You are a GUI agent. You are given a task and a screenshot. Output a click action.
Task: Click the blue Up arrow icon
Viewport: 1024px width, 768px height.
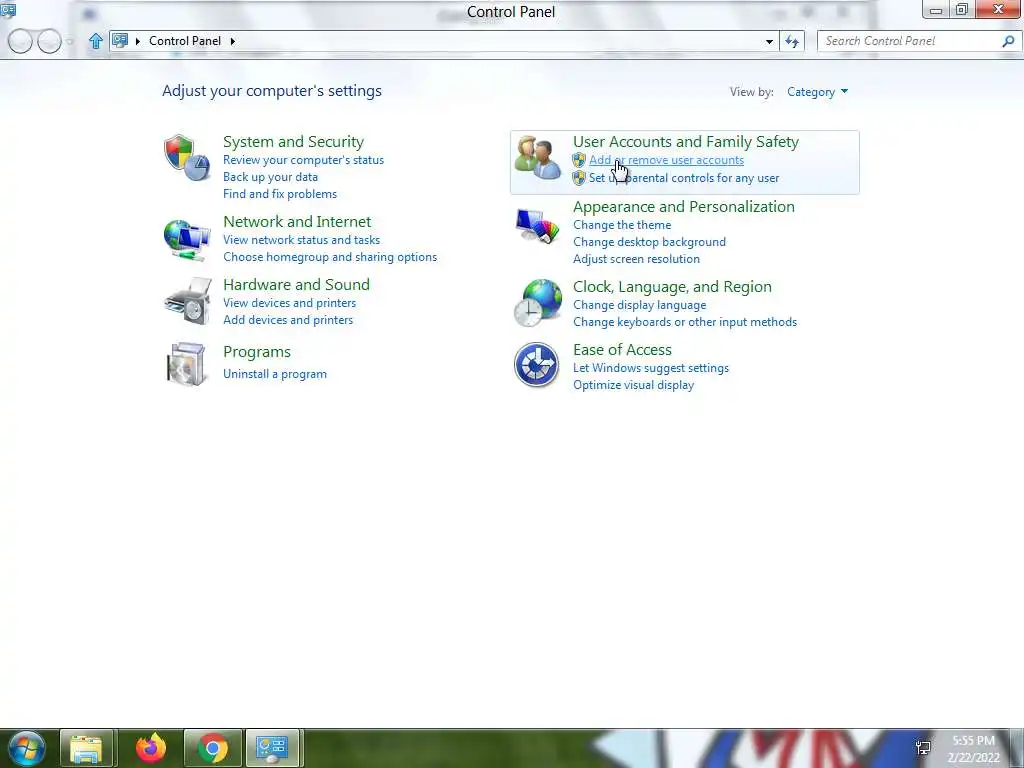click(95, 41)
